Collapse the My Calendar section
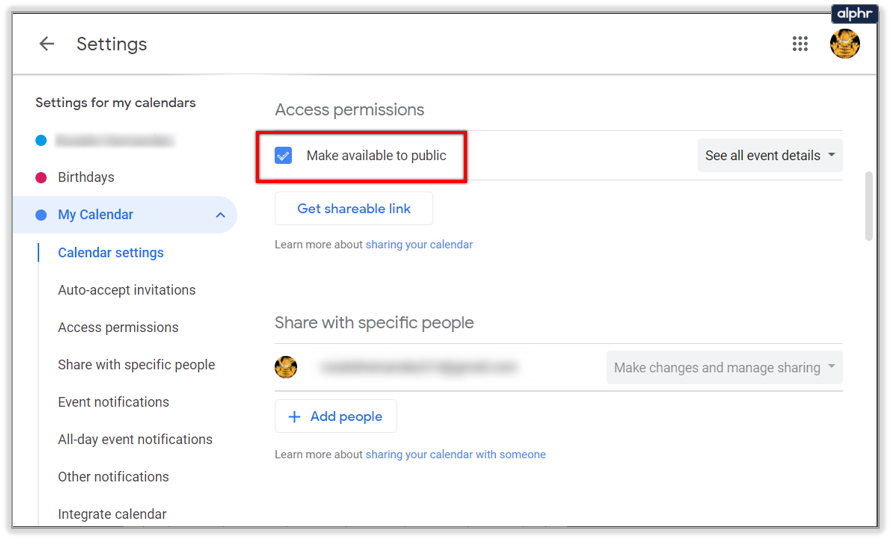 click(x=220, y=215)
